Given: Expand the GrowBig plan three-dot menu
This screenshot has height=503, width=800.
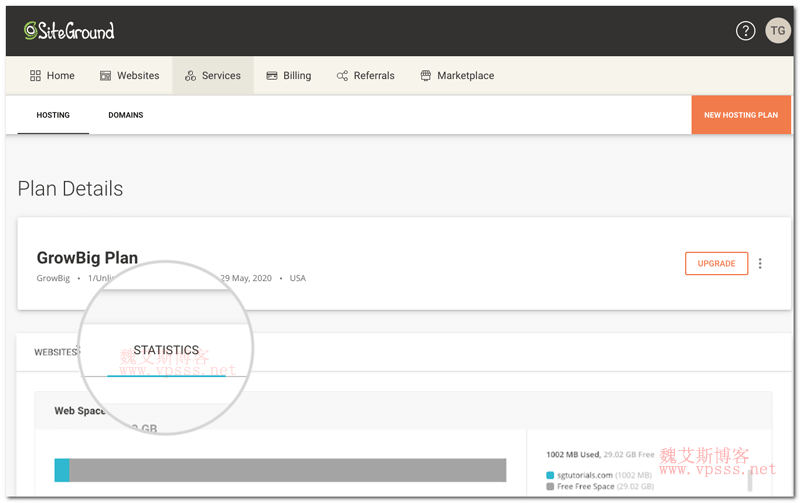Looking at the screenshot, I should click(760, 264).
